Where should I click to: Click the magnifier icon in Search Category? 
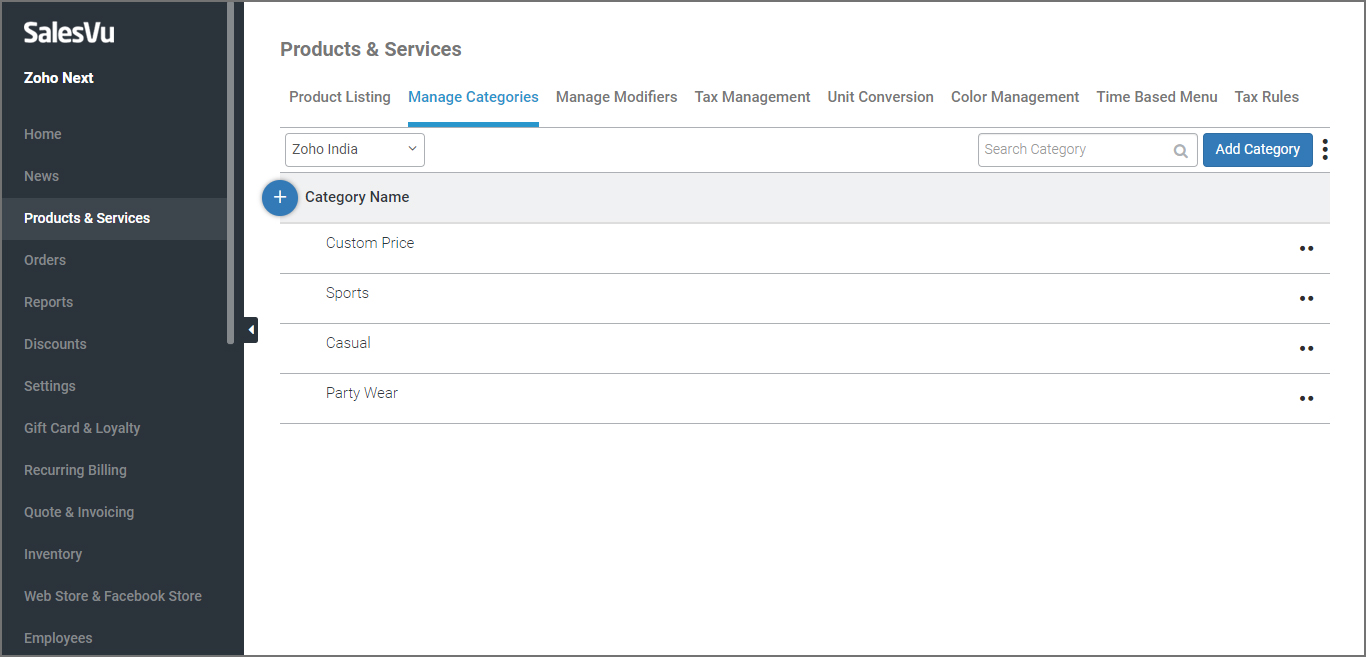[x=1181, y=151]
